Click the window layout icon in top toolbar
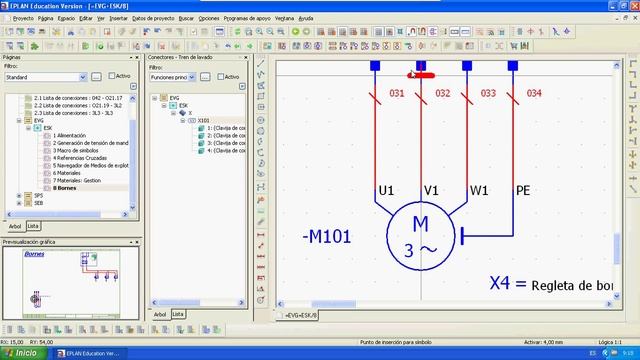The height and width of the screenshot is (360, 640). (x=220, y=31)
